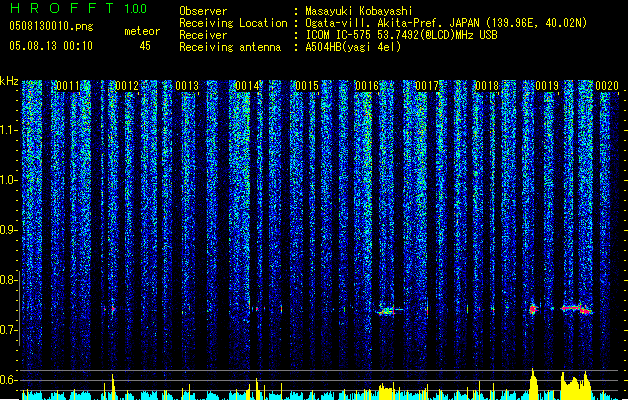Click the round red echo below 0019

click(x=533, y=309)
